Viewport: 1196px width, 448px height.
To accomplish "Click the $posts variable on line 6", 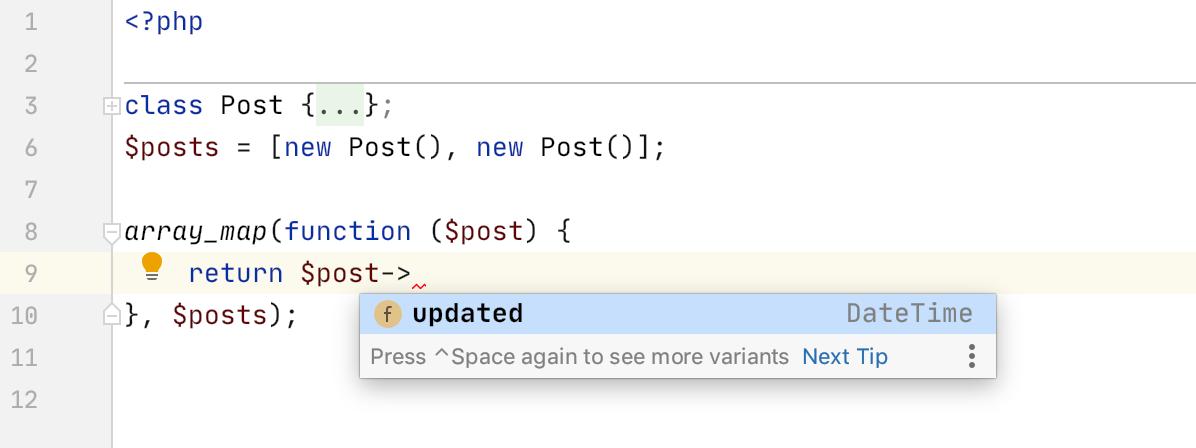I will click(x=172, y=147).
